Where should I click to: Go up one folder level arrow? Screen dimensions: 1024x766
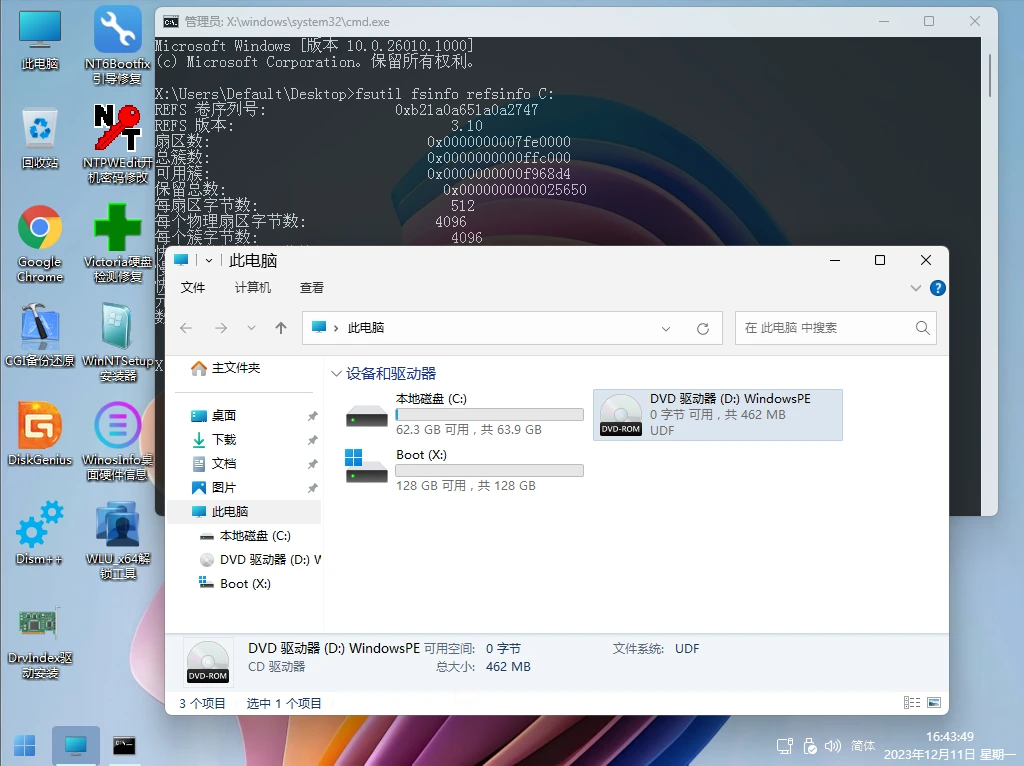[x=281, y=328]
